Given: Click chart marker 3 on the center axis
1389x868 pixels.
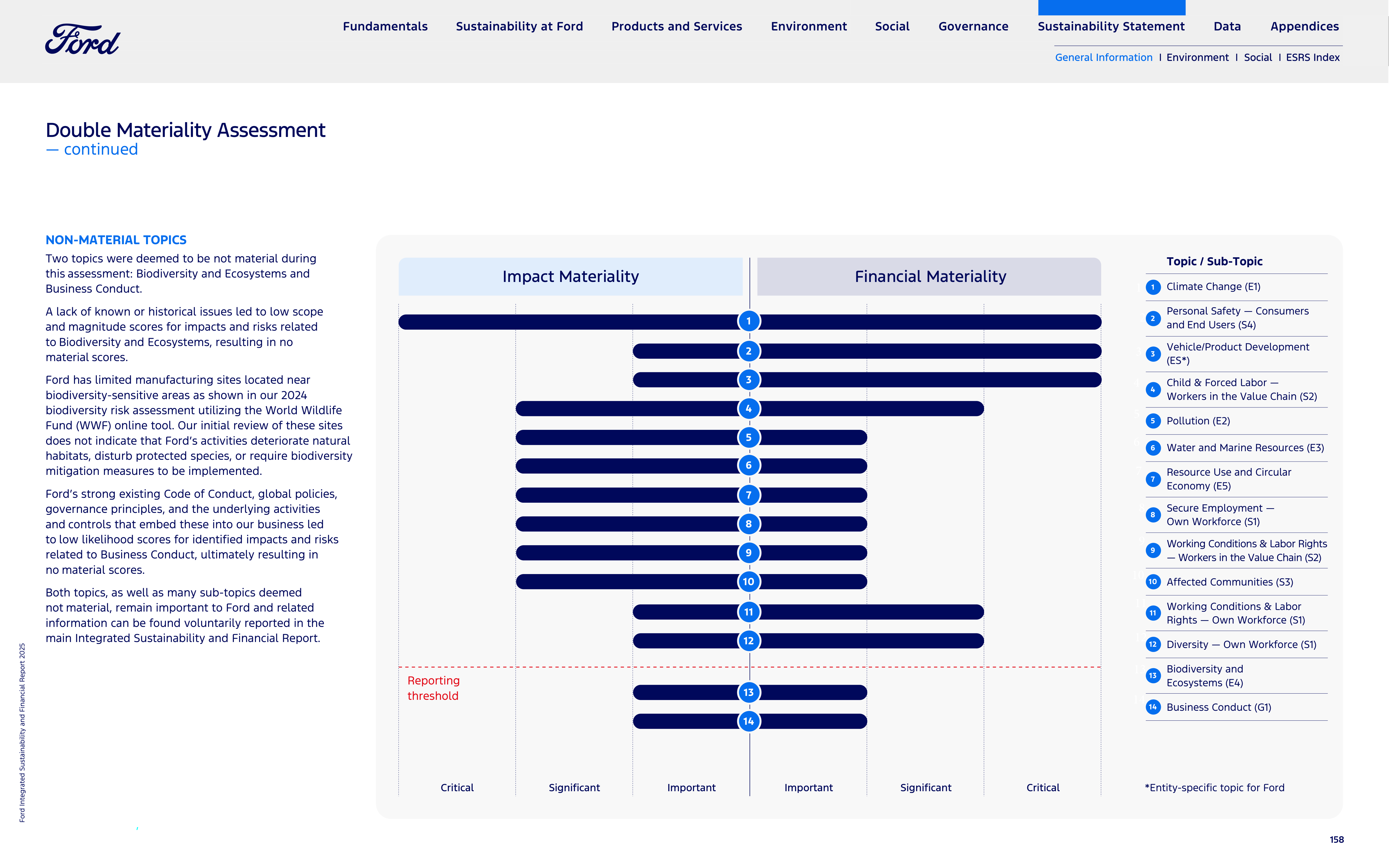Looking at the screenshot, I should [749, 380].
